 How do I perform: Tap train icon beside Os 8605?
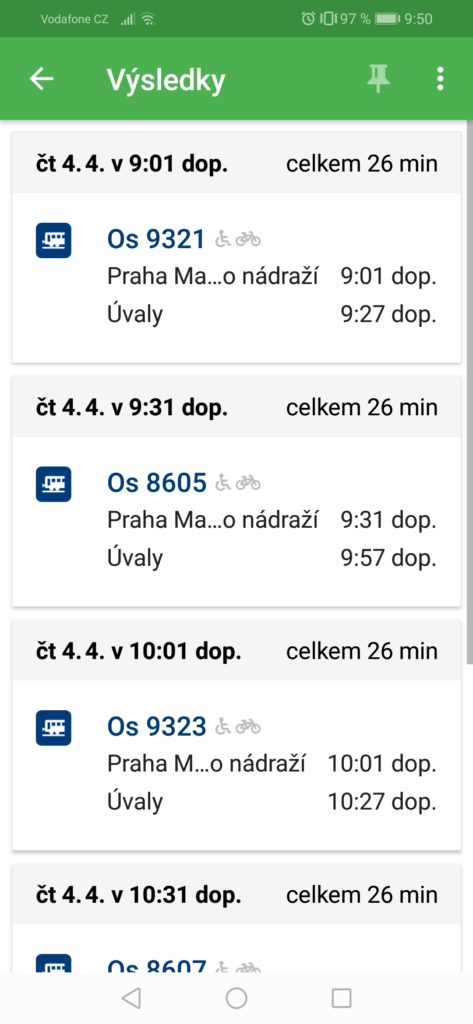(54, 484)
